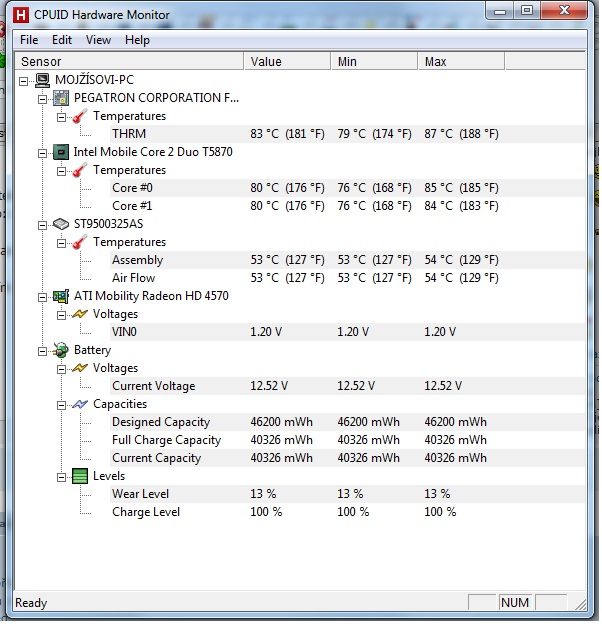The width and height of the screenshot is (602, 624).
Task: Maximize the Hardware Monitor window
Action: [527, 11]
